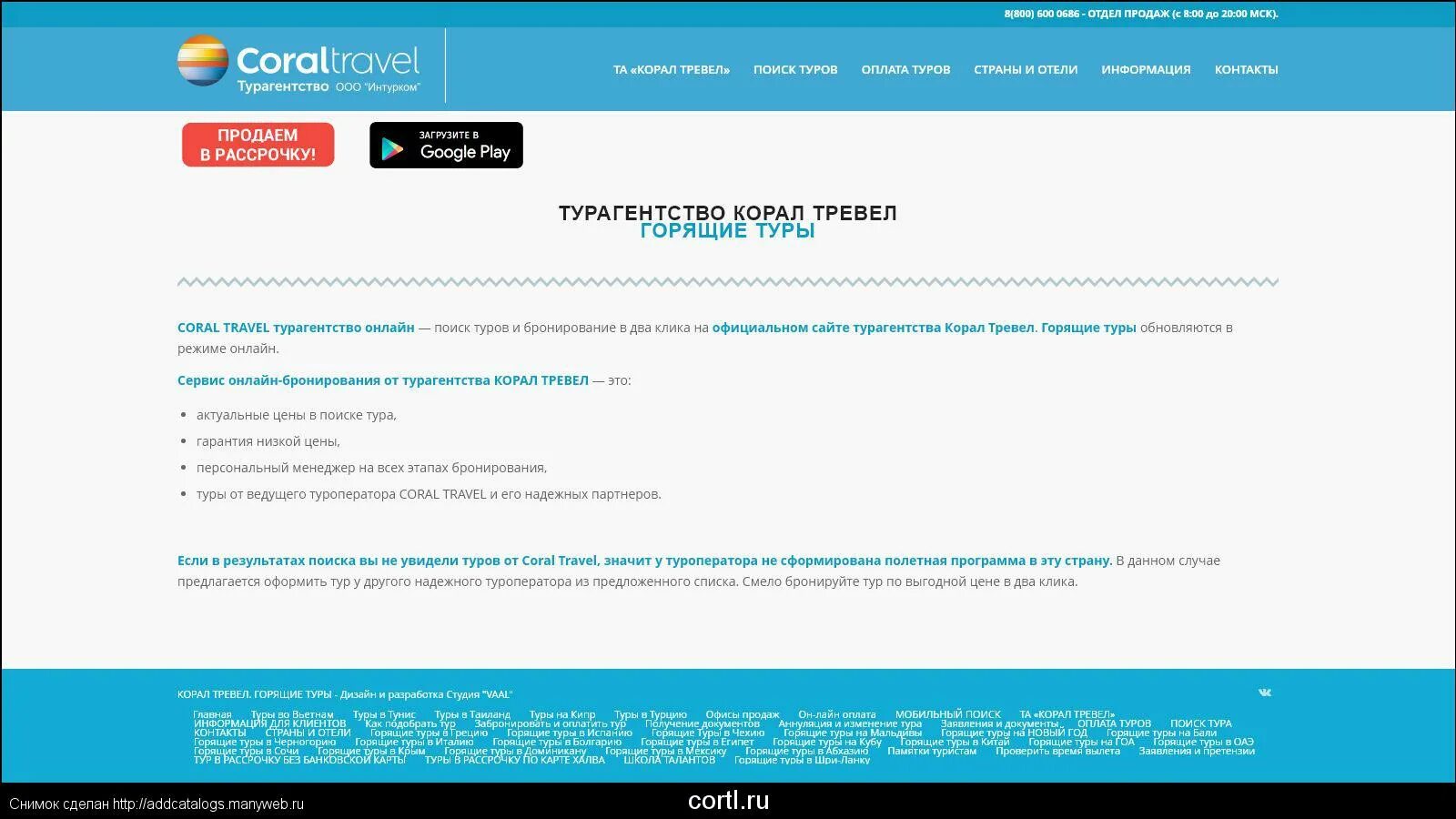
Task: Click the Coral Travel logo
Action: tap(298, 64)
